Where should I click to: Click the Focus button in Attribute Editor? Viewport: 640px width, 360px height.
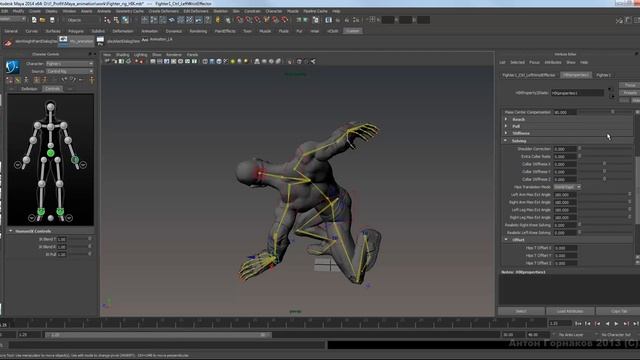coord(630,85)
